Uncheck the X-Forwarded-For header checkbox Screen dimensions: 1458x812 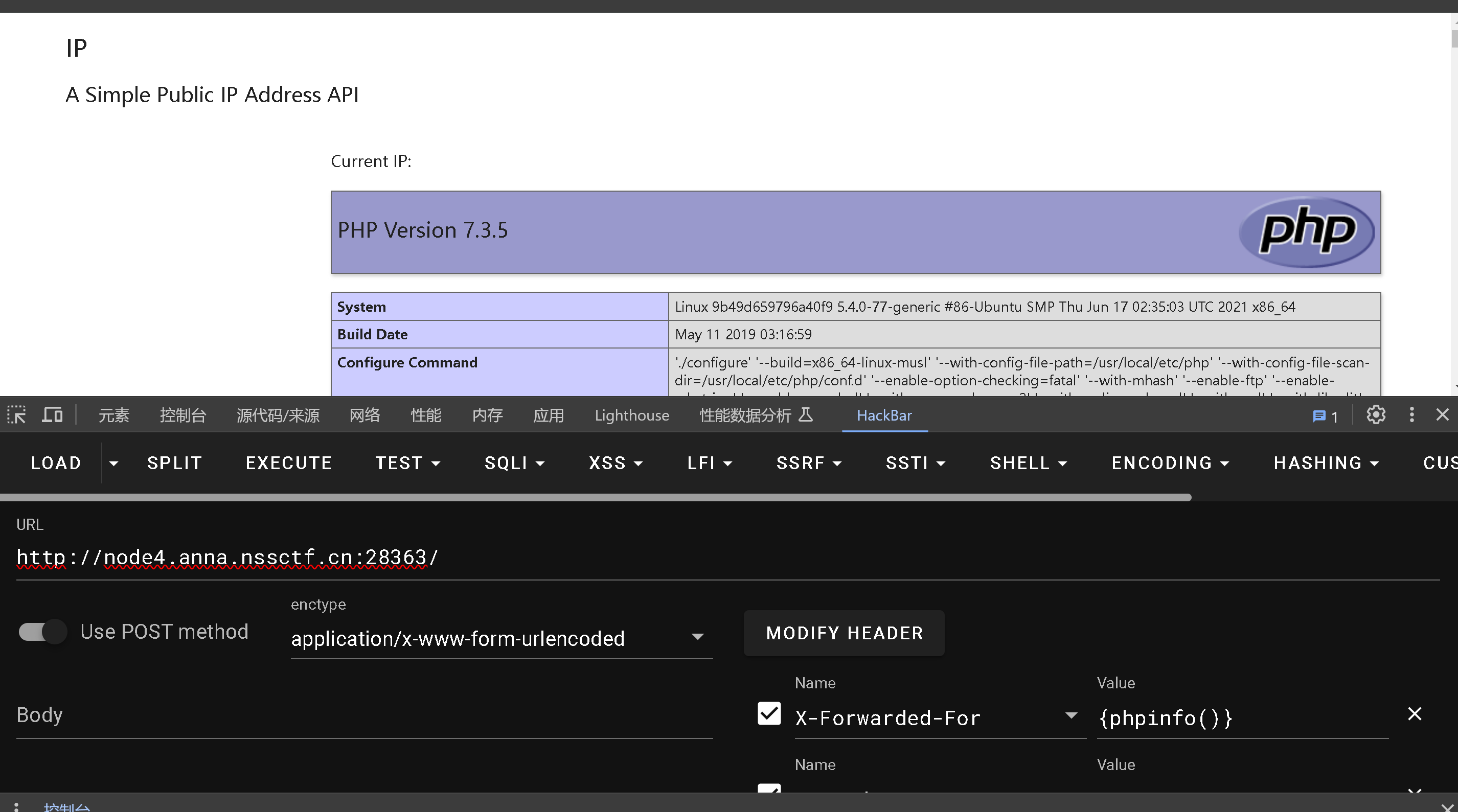click(x=769, y=713)
